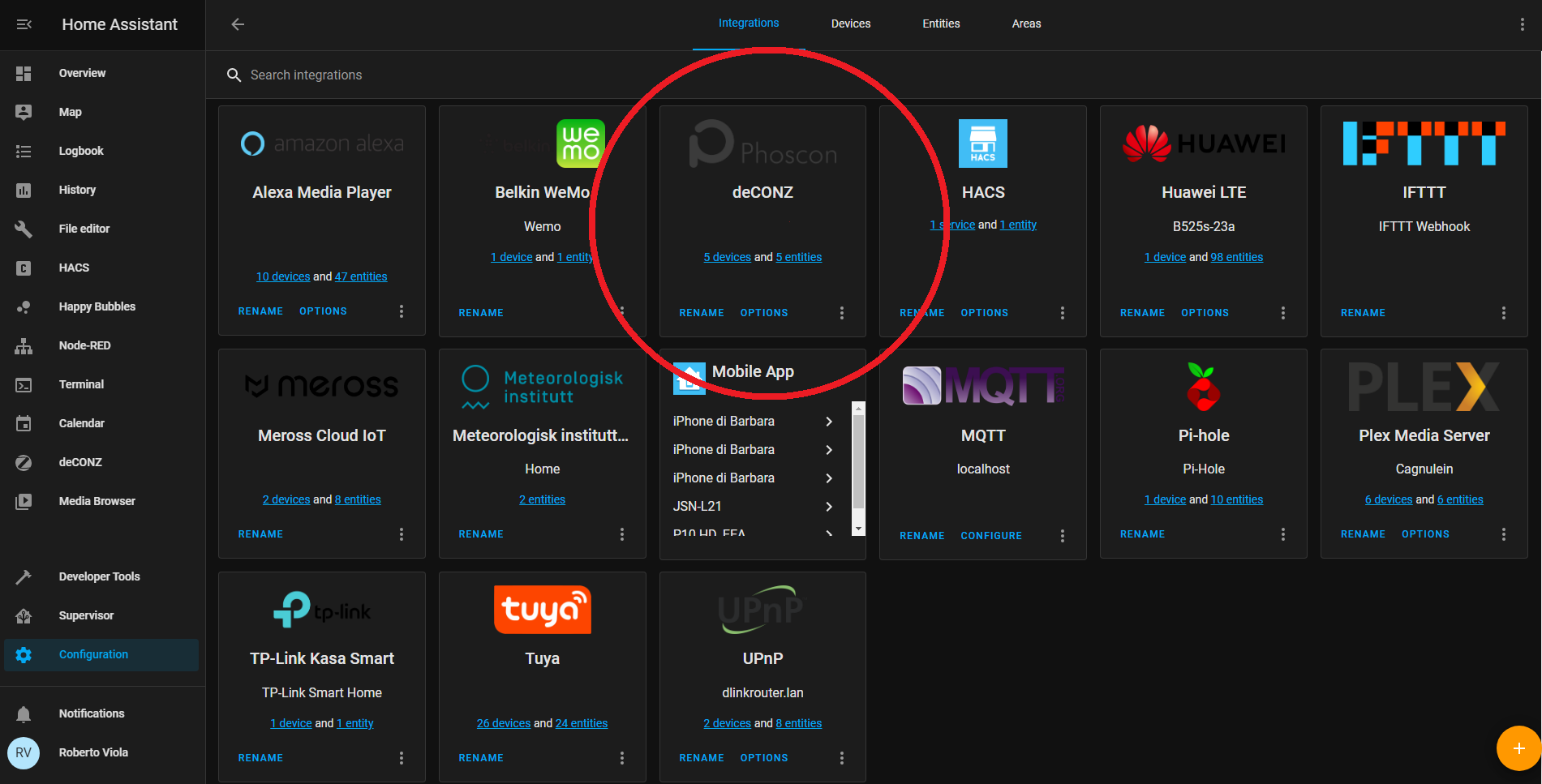Screen dimensions: 1542x784
Task: Open Huawei LTE 98 entities link
Action: coord(1237,257)
